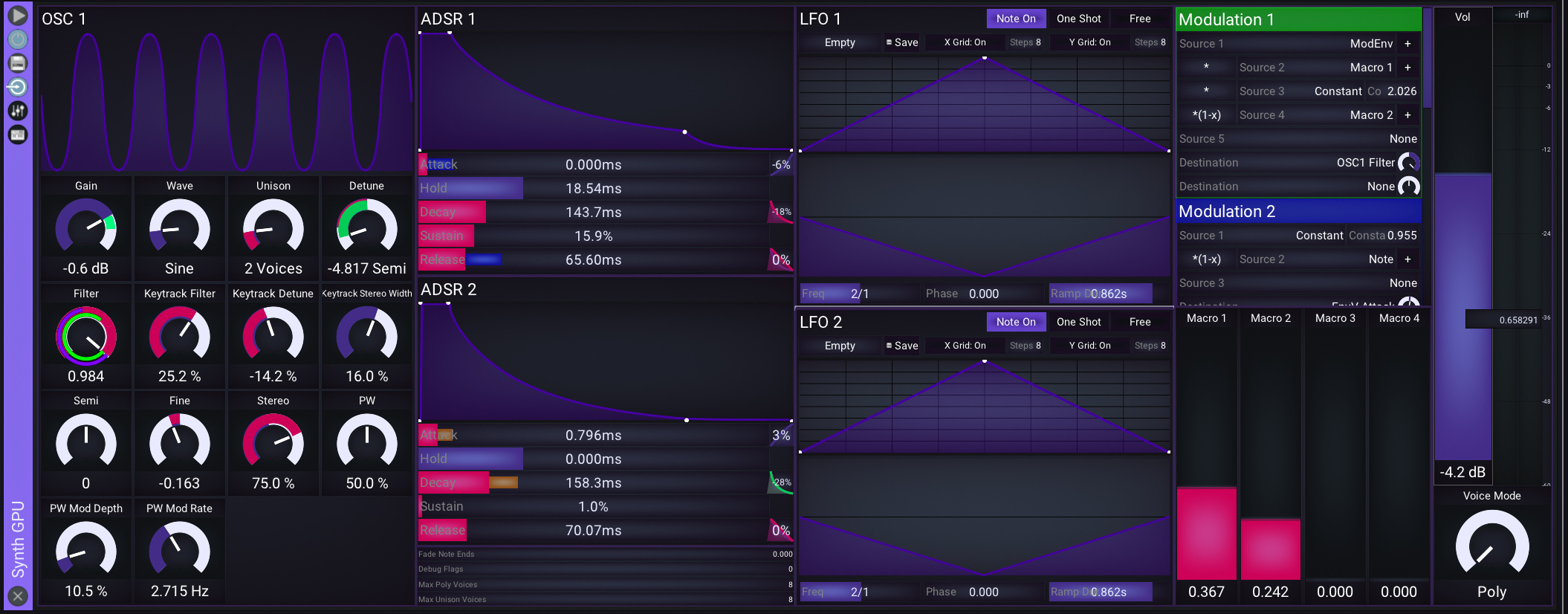Click the plus button beside ModEnv
The image size is (1568, 614).
[x=1407, y=44]
